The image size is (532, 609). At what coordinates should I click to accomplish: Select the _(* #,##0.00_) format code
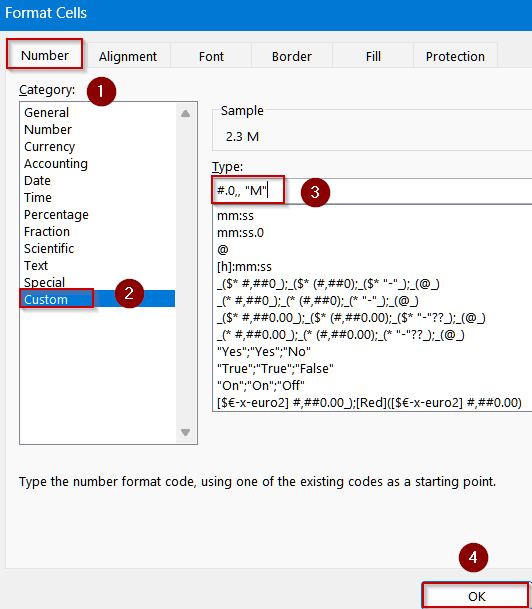(x=341, y=335)
